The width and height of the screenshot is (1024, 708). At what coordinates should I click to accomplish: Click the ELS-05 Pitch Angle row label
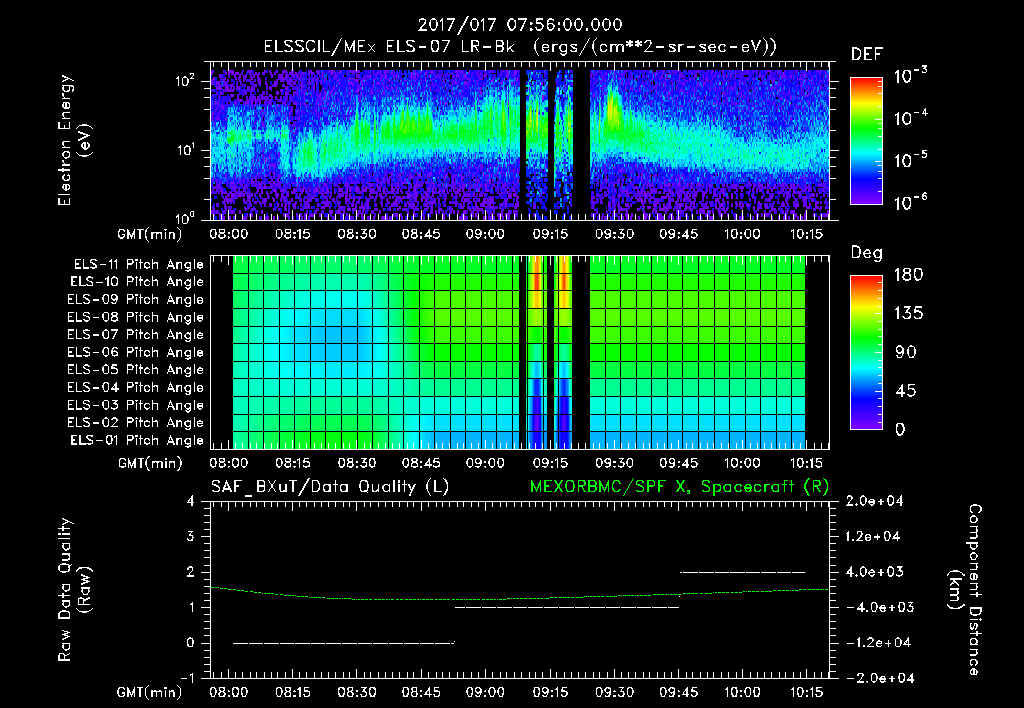pos(136,370)
